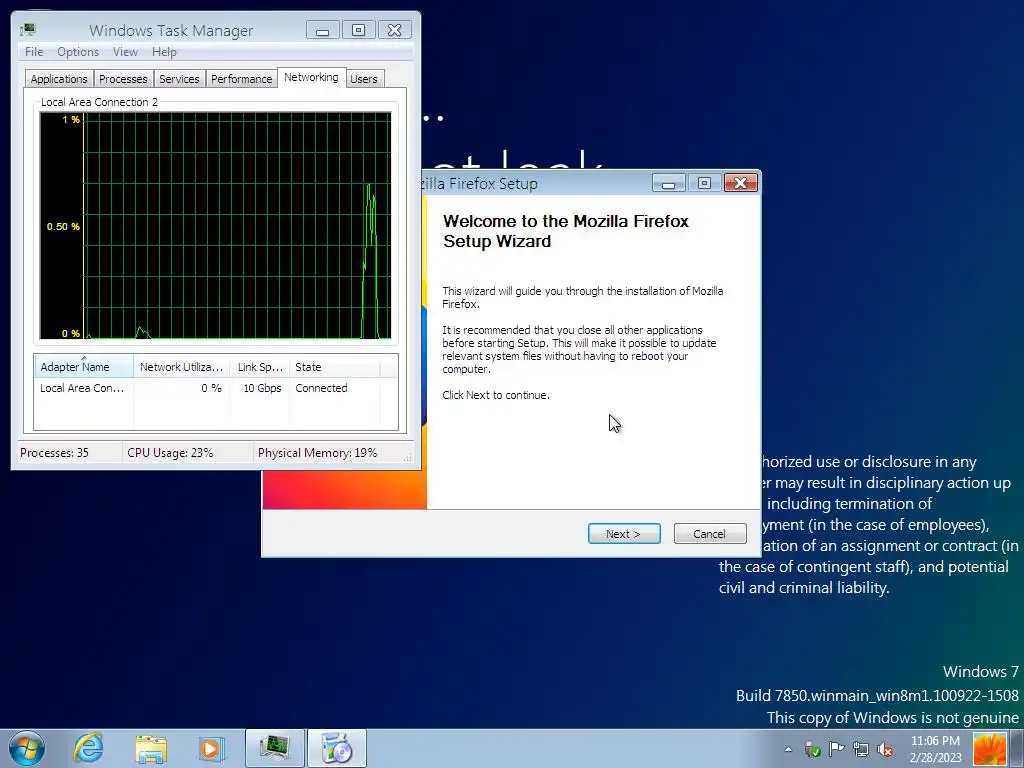Click the Task Manager title bar icon
Viewport: 1024px width, 768px height.
[x=28, y=30]
